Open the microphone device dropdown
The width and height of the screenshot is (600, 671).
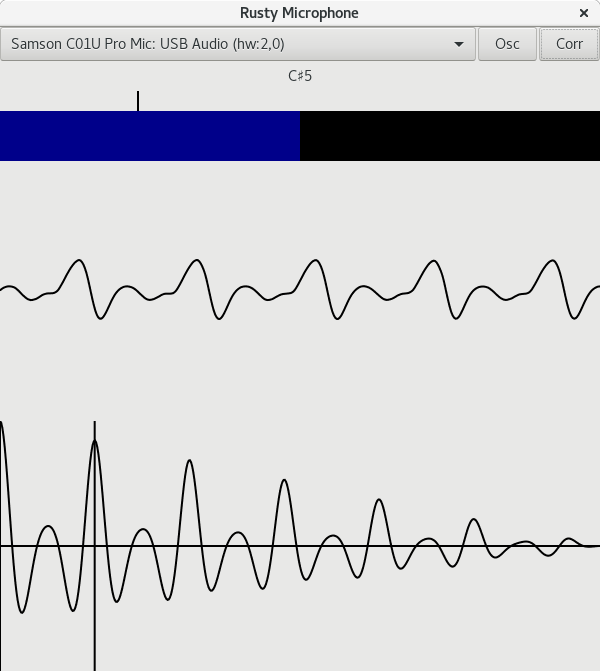[x=237, y=44]
